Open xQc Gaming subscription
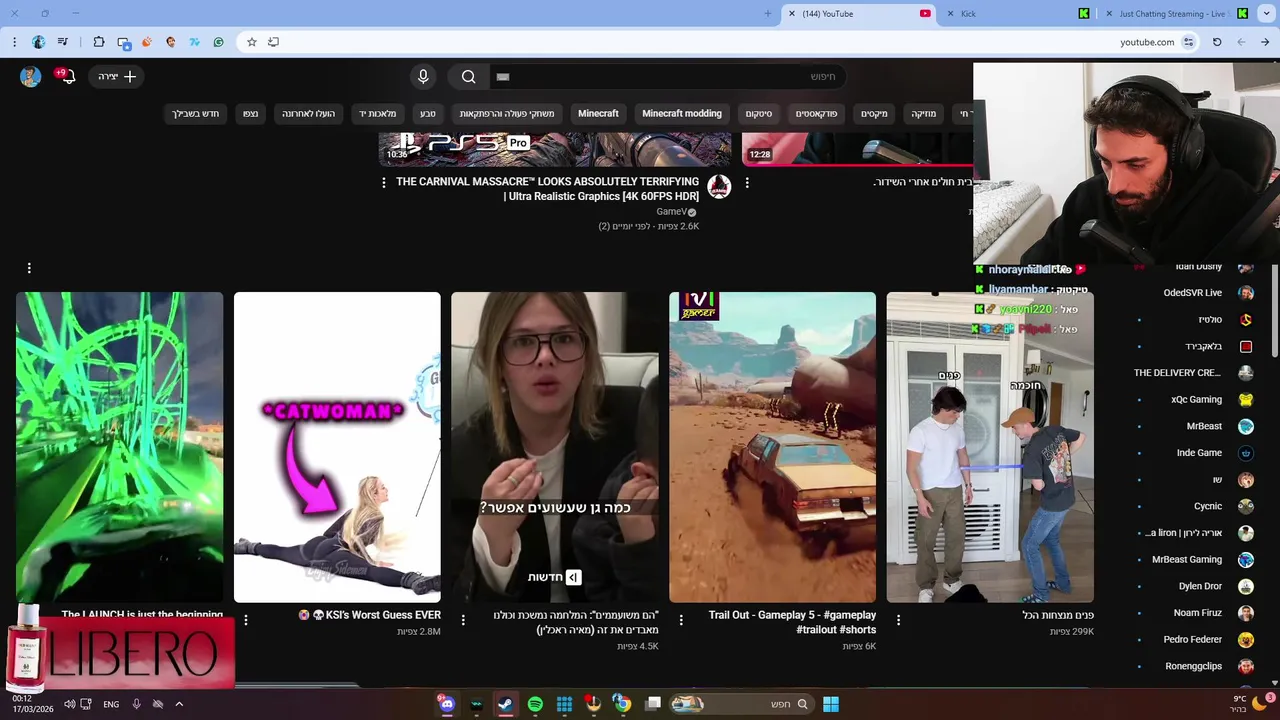Viewport: 1280px width, 720px height. coord(1196,399)
